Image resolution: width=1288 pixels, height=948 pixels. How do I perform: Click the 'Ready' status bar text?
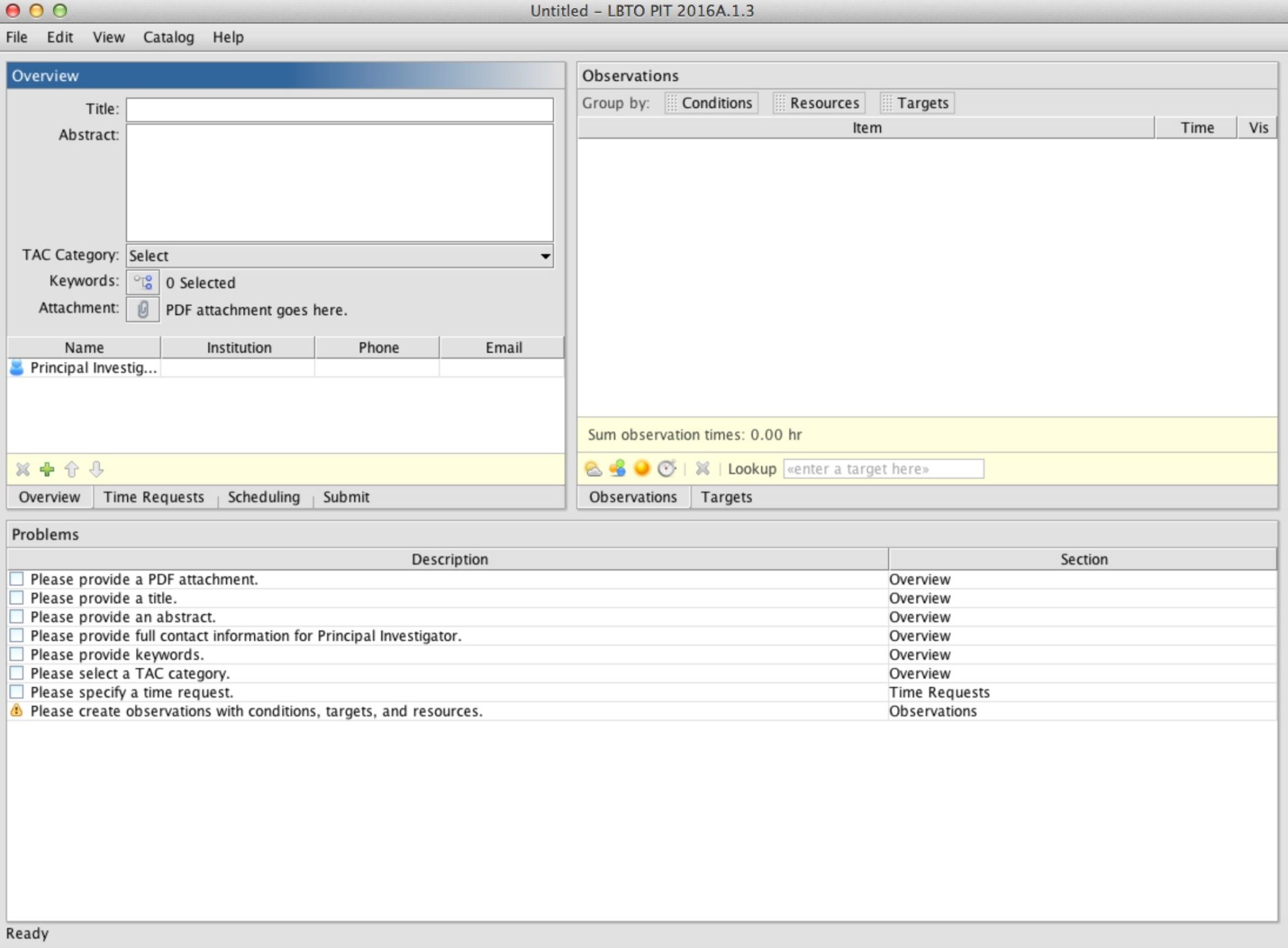coord(27,933)
